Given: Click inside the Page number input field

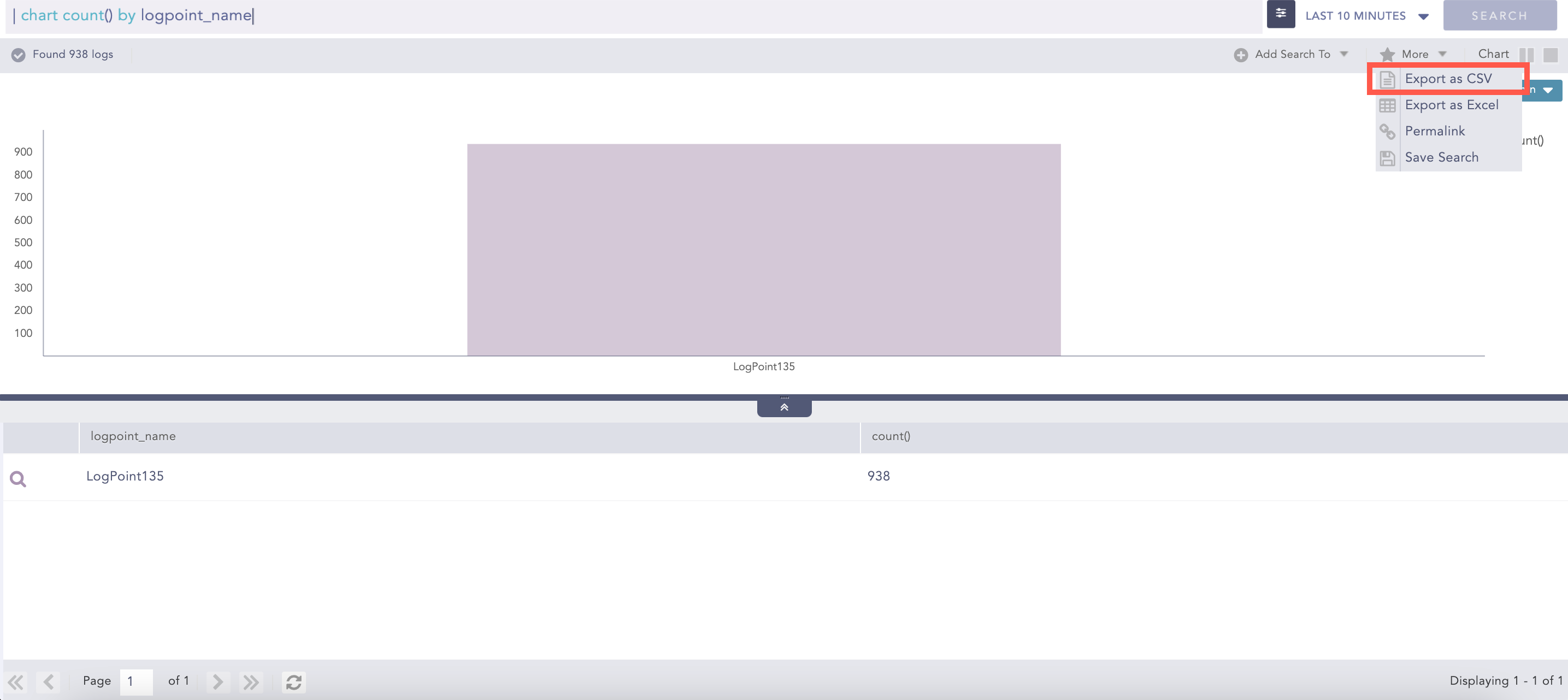Looking at the screenshot, I should coord(135,681).
